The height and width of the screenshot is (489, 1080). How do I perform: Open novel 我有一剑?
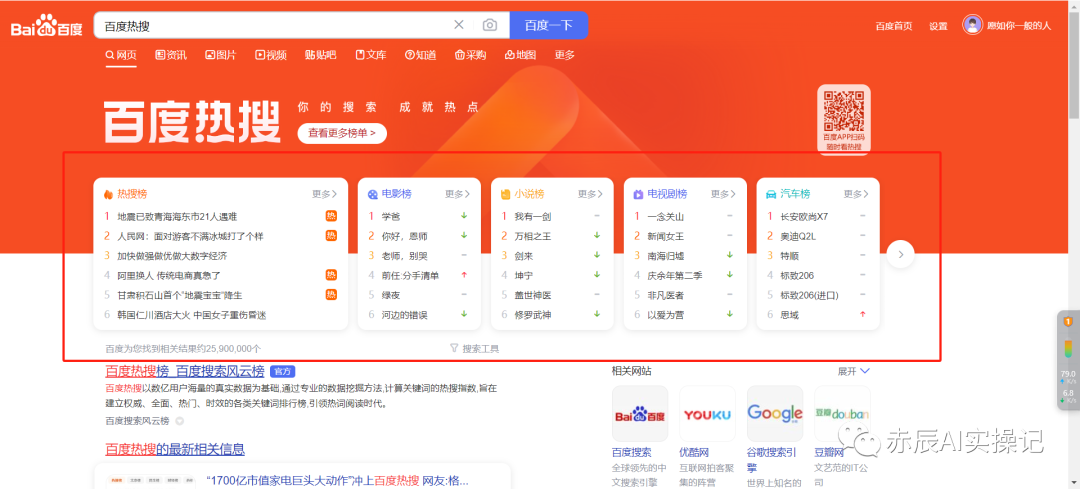532,216
